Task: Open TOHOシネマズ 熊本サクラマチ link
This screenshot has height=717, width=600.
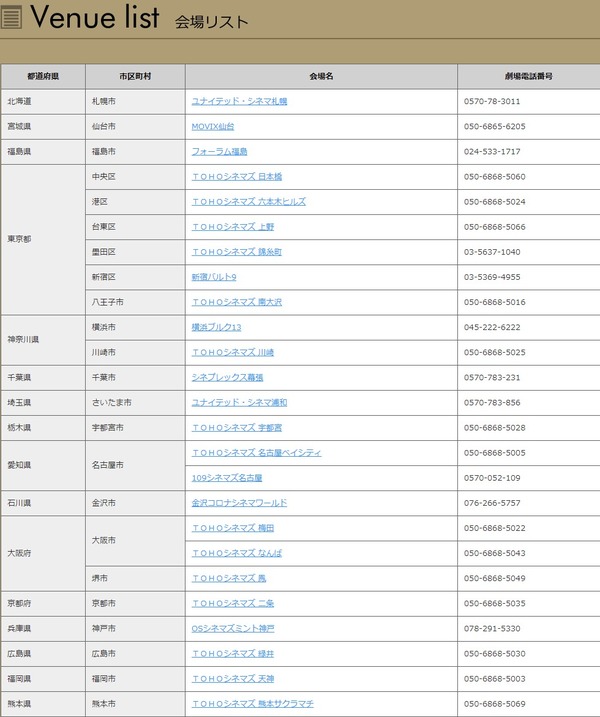Action: (252, 704)
